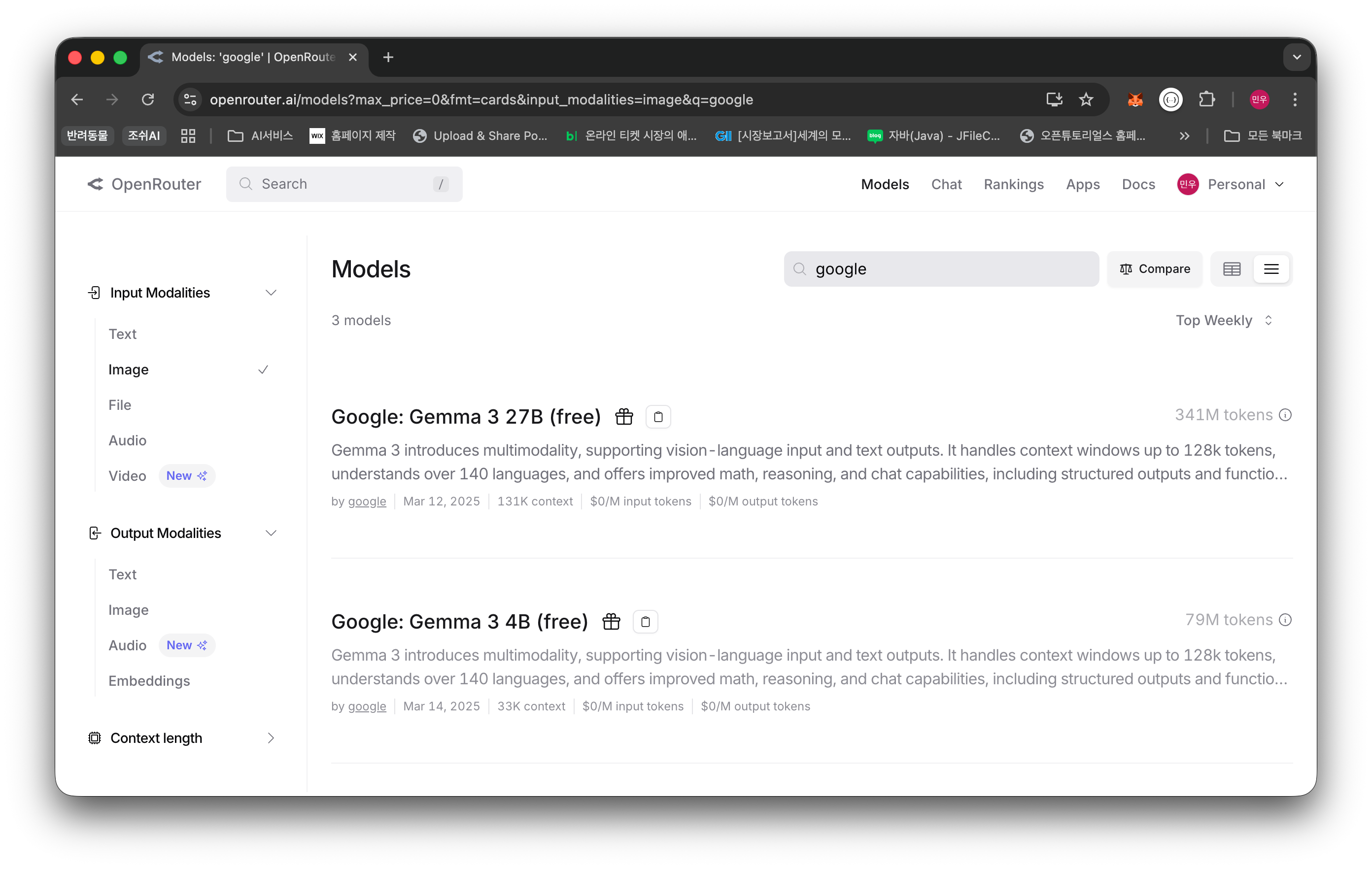1372x869 pixels.
Task: Open the 조쉬AI bookmark
Action: [x=143, y=135]
